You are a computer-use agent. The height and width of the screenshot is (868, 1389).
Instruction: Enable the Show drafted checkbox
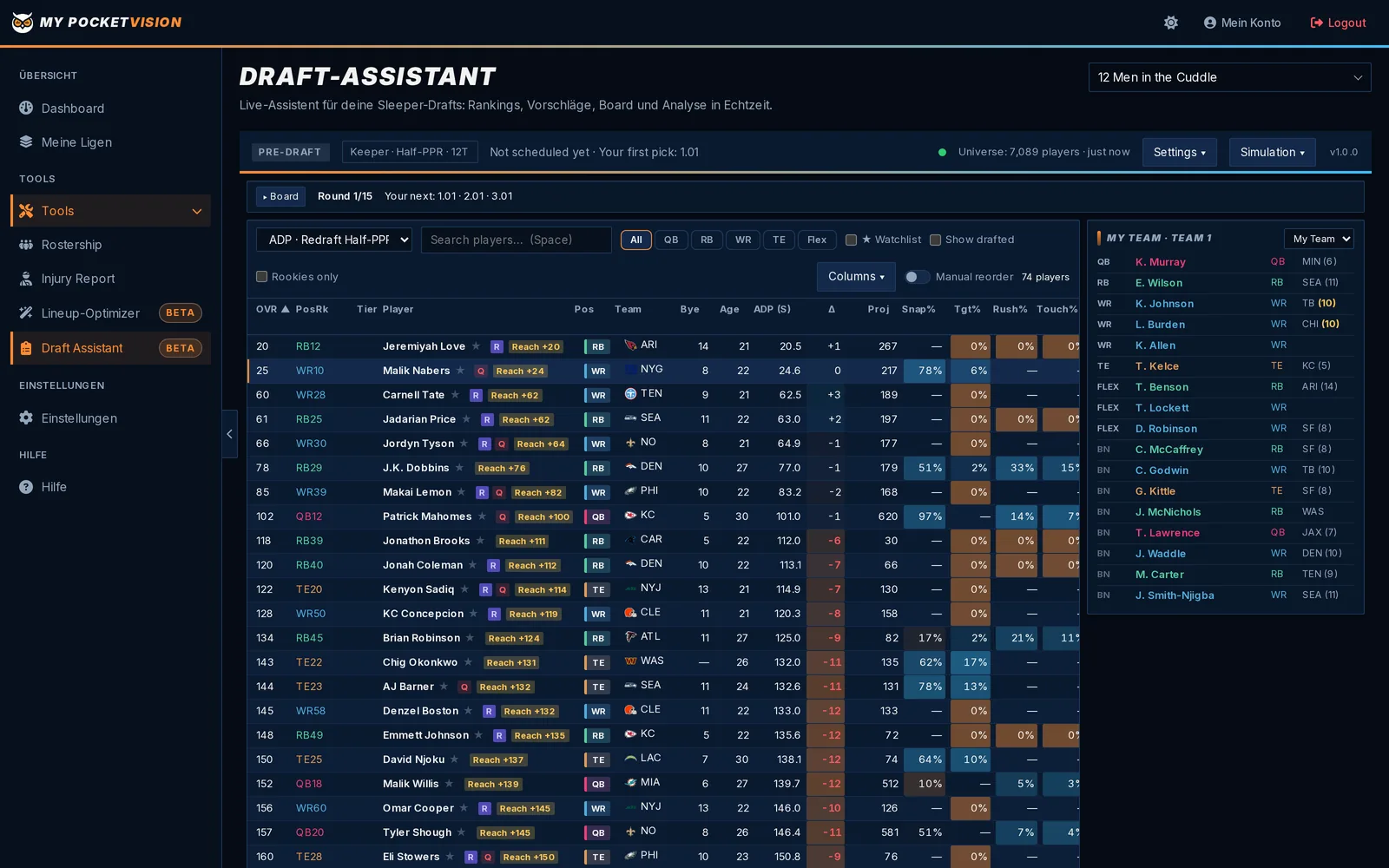click(x=935, y=240)
